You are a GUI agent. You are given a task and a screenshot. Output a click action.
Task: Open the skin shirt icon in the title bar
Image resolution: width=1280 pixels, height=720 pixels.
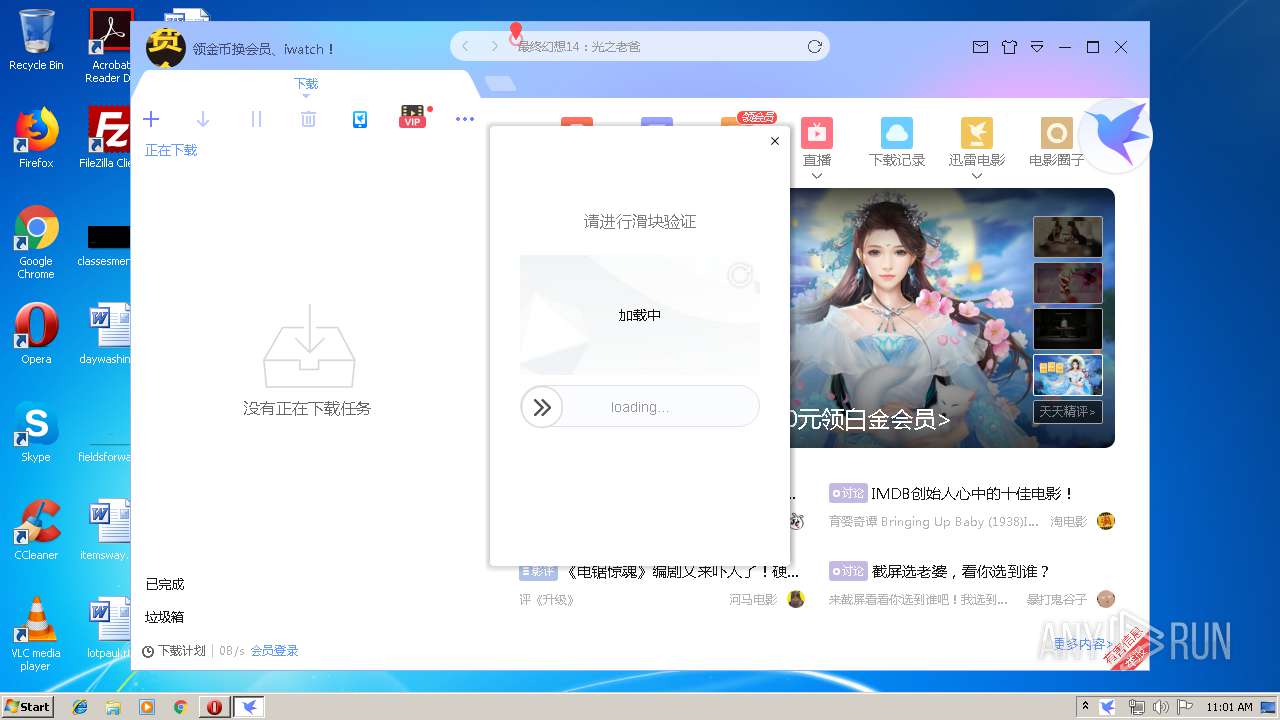point(1009,47)
